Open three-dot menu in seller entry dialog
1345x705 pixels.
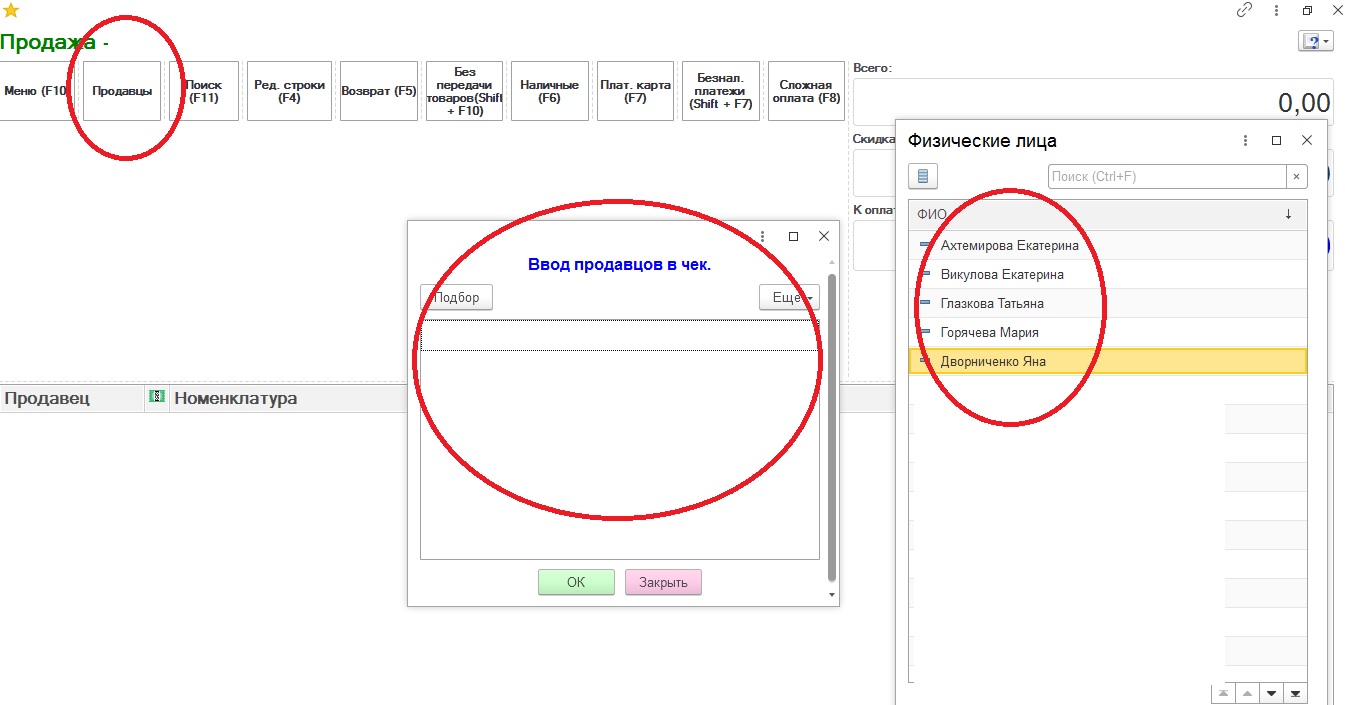tap(763, 237)
